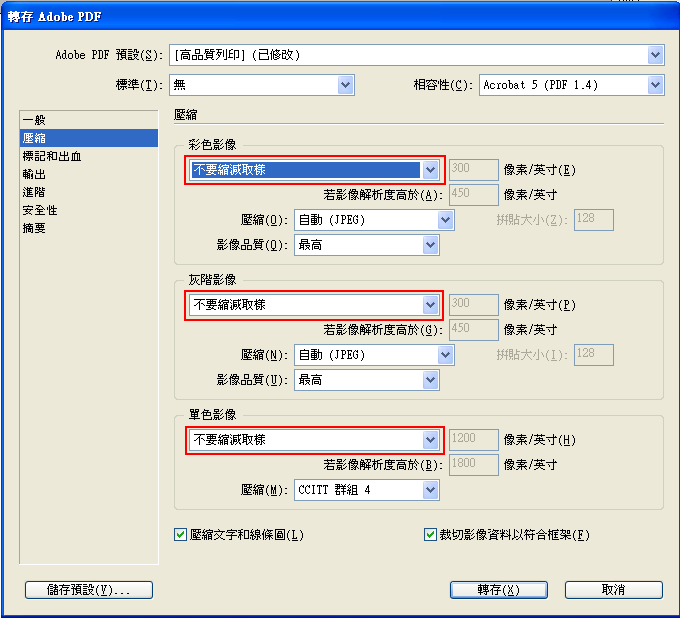Click the 取消 cancel button
This screenshot has height=618, width=680.
(614, 590)
